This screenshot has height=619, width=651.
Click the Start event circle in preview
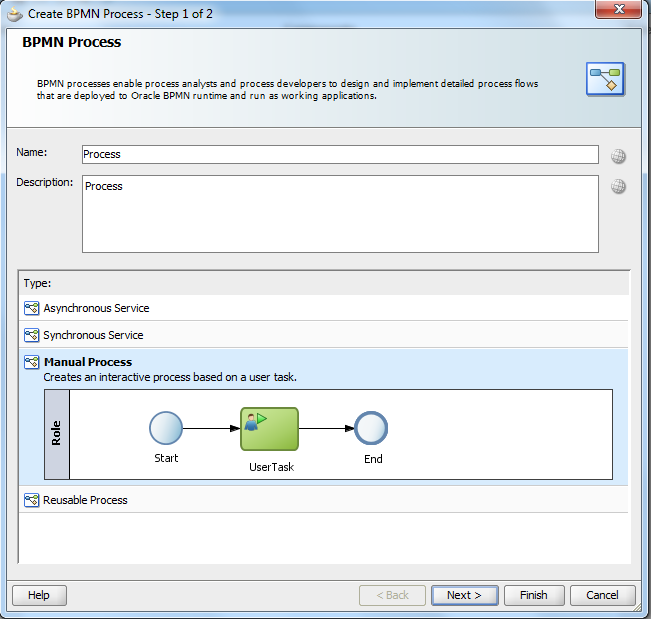(166, 428)
